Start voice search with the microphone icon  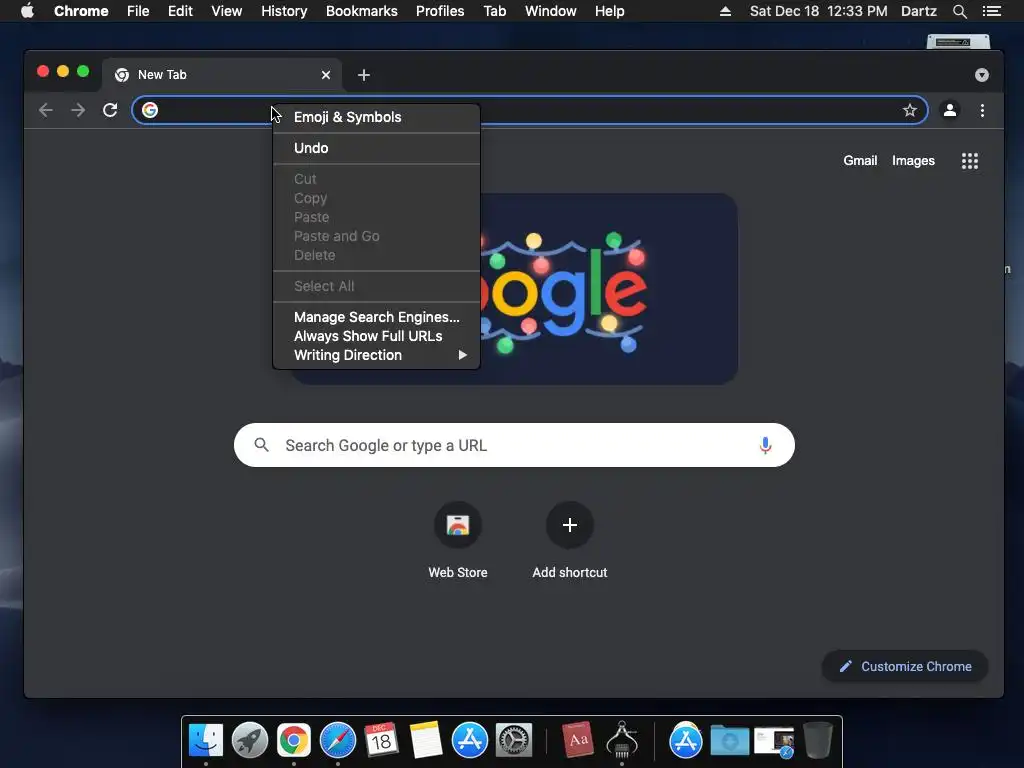pyautogui.click(x=765, y=445)
